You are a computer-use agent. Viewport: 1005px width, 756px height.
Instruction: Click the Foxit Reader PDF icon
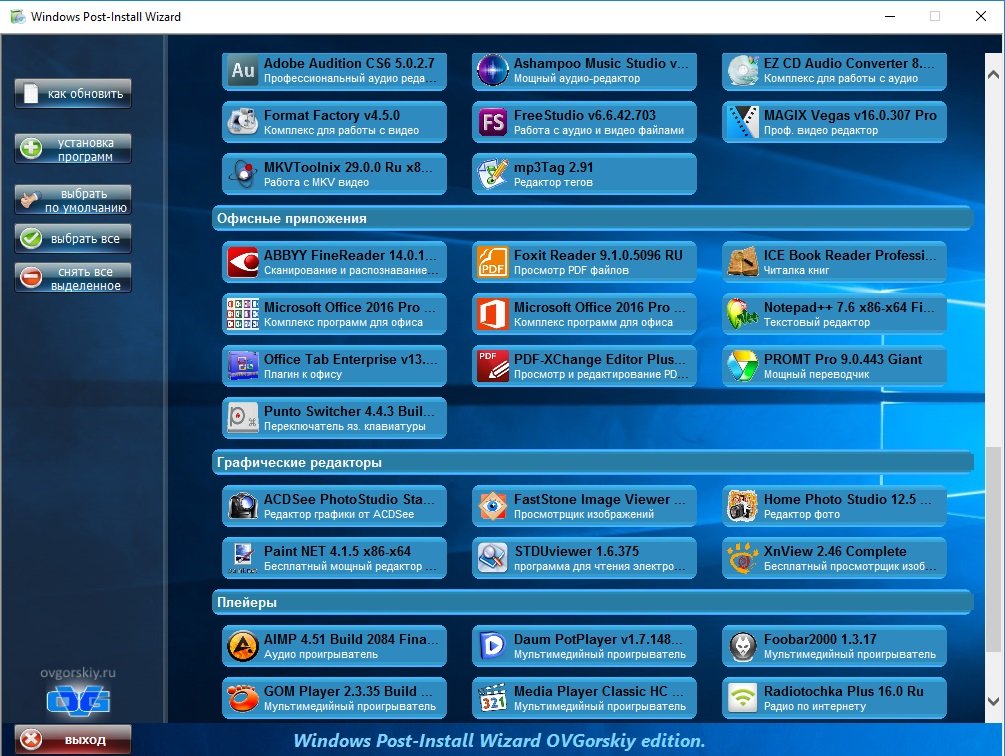(493, 263)
